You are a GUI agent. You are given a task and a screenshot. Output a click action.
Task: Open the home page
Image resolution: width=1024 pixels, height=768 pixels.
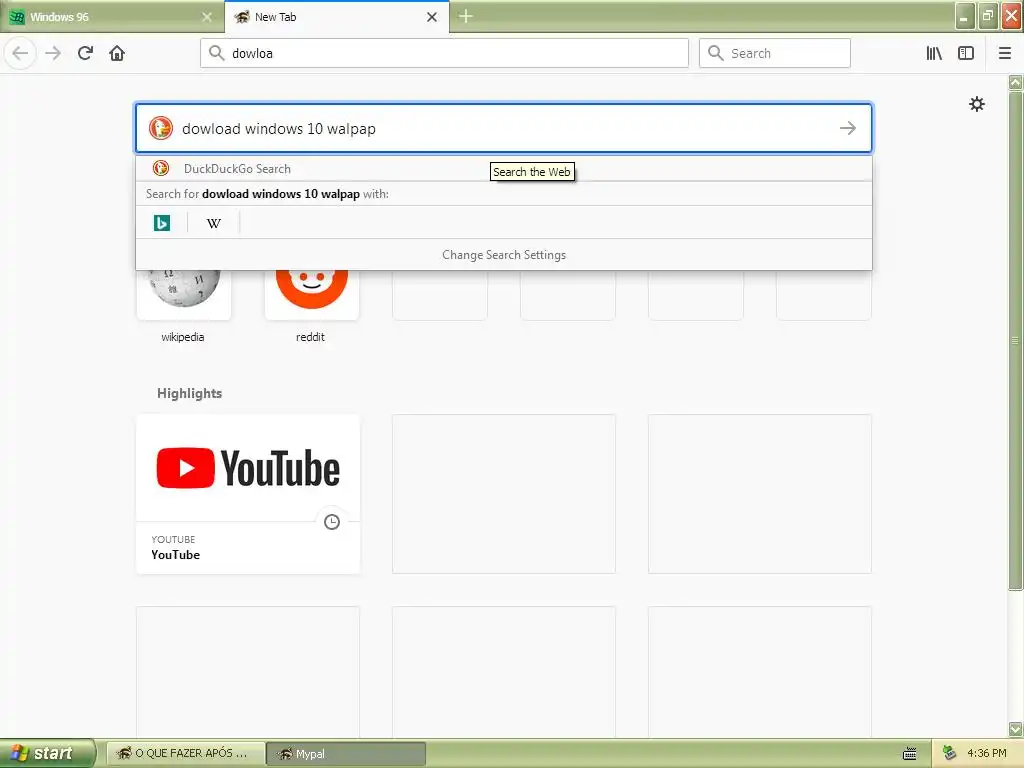(x=117, y=53)
